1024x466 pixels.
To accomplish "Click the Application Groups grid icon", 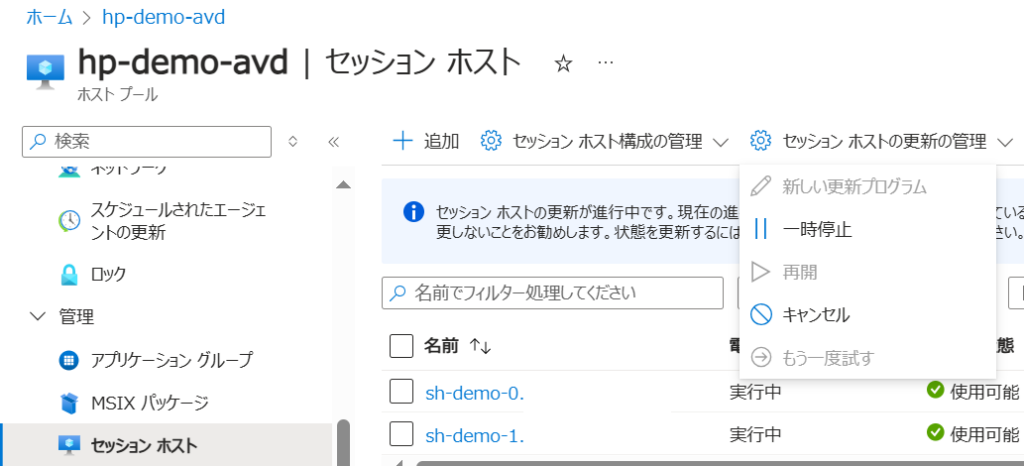I will (x=69, y=360).
